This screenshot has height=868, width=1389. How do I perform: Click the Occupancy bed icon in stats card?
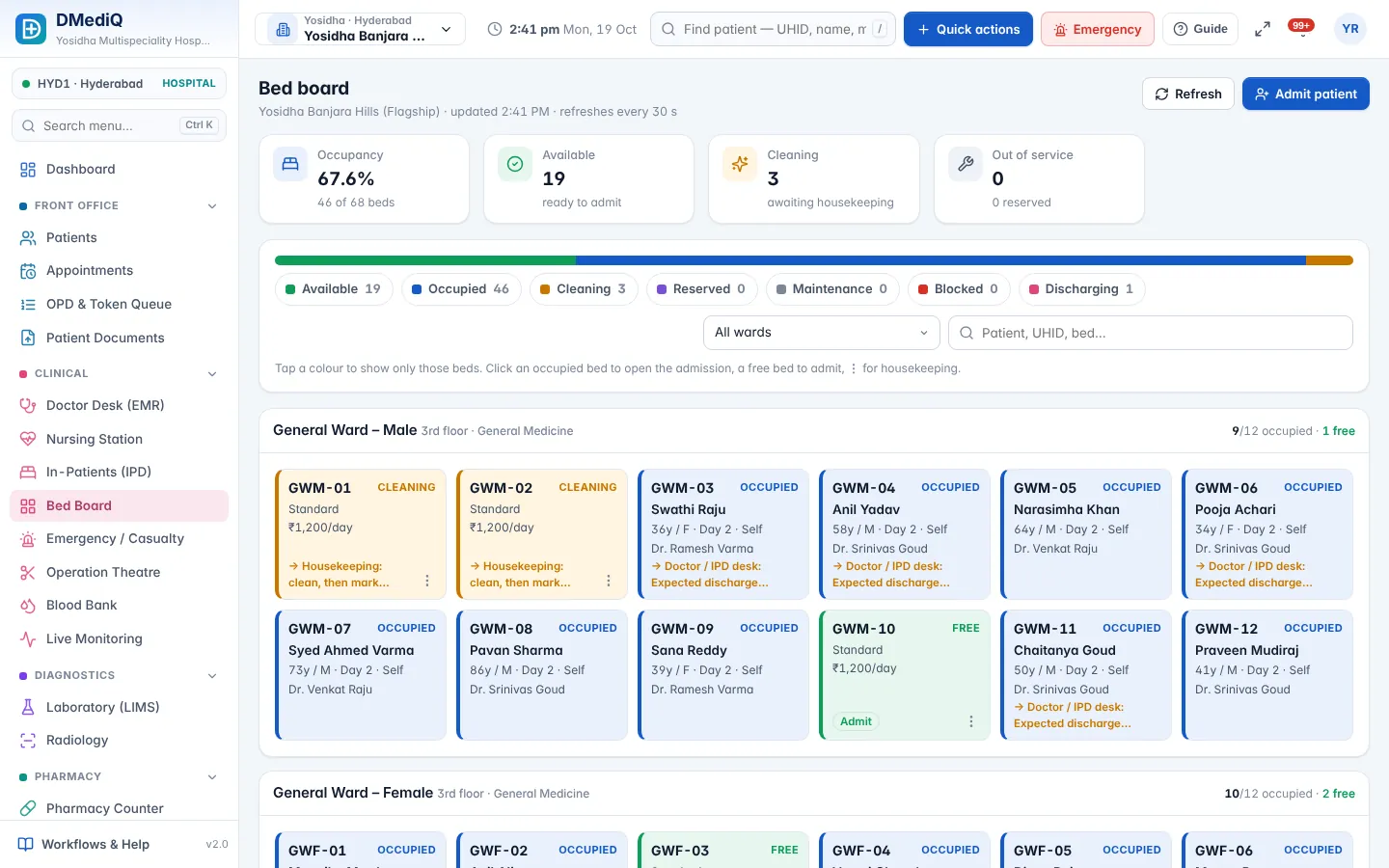[290, 164]
